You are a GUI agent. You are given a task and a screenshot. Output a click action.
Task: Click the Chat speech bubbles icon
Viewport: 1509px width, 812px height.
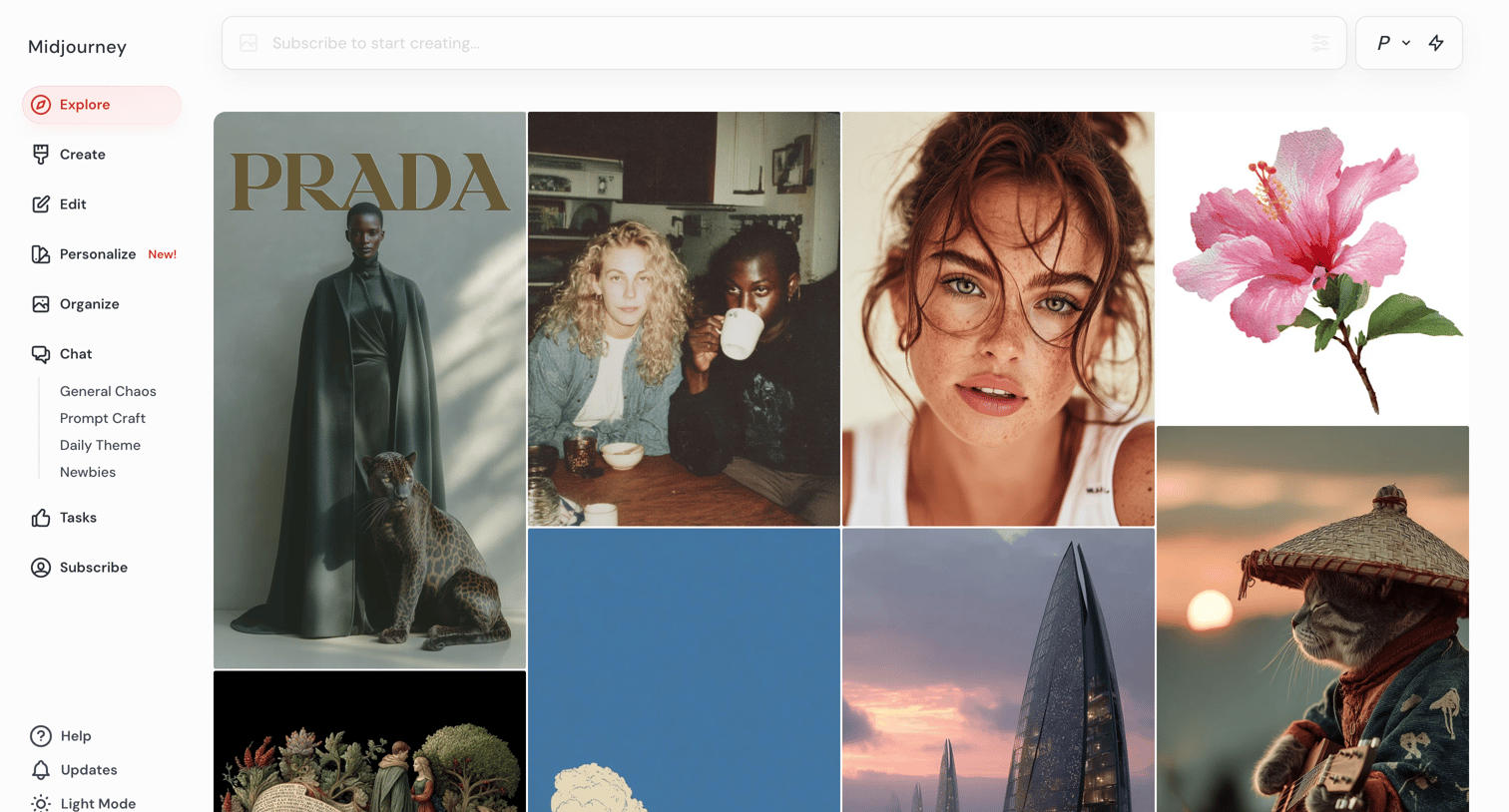[x=41, y=354]
